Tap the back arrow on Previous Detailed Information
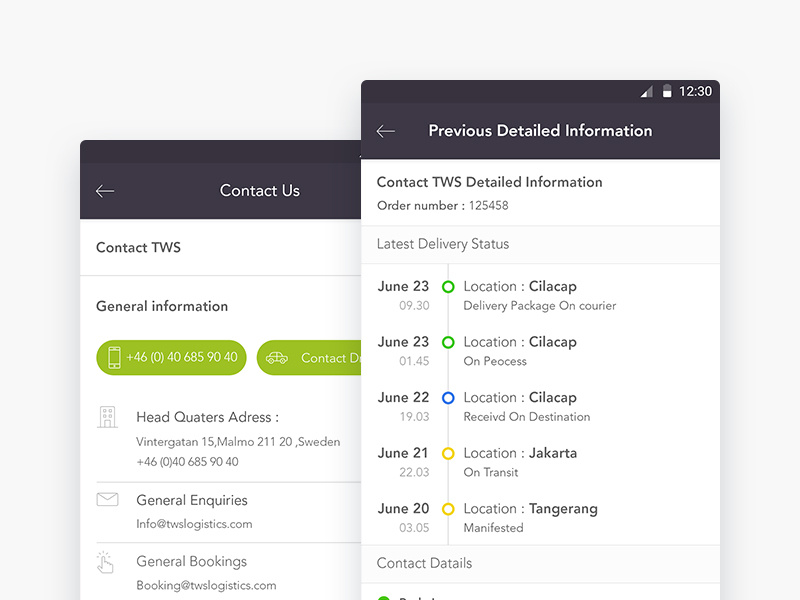800x600 pixels. point(386,131)
